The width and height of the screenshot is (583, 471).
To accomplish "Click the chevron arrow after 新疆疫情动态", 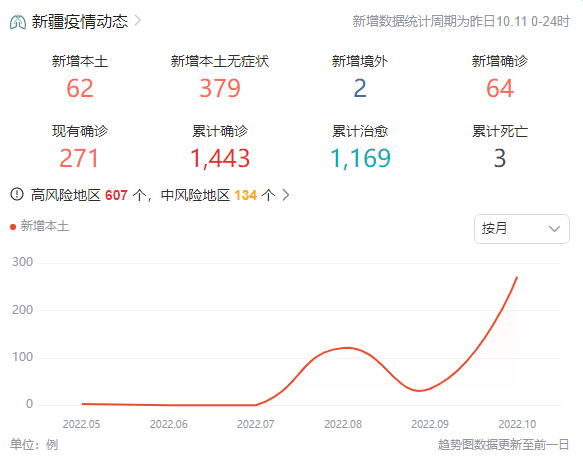I will [x=137, y=21].
